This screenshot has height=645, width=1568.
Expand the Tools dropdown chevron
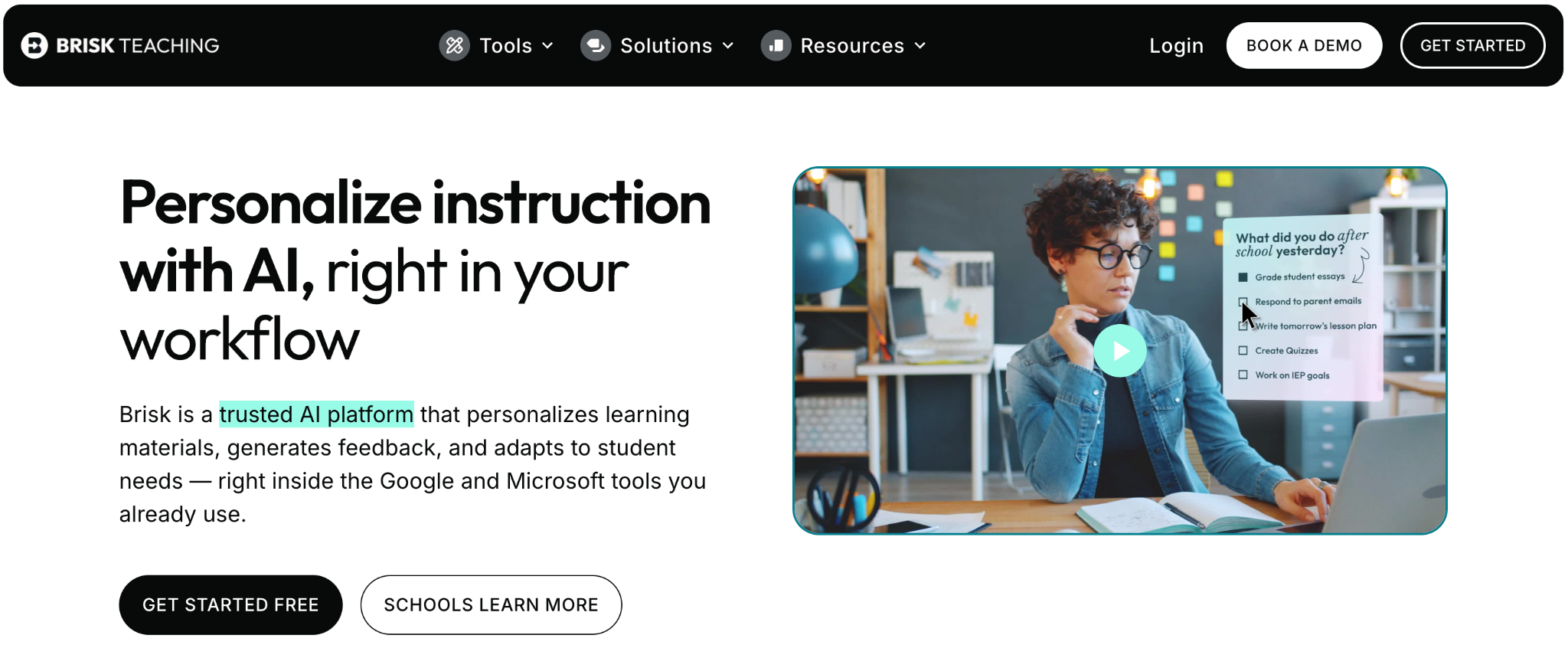[548, 46]
